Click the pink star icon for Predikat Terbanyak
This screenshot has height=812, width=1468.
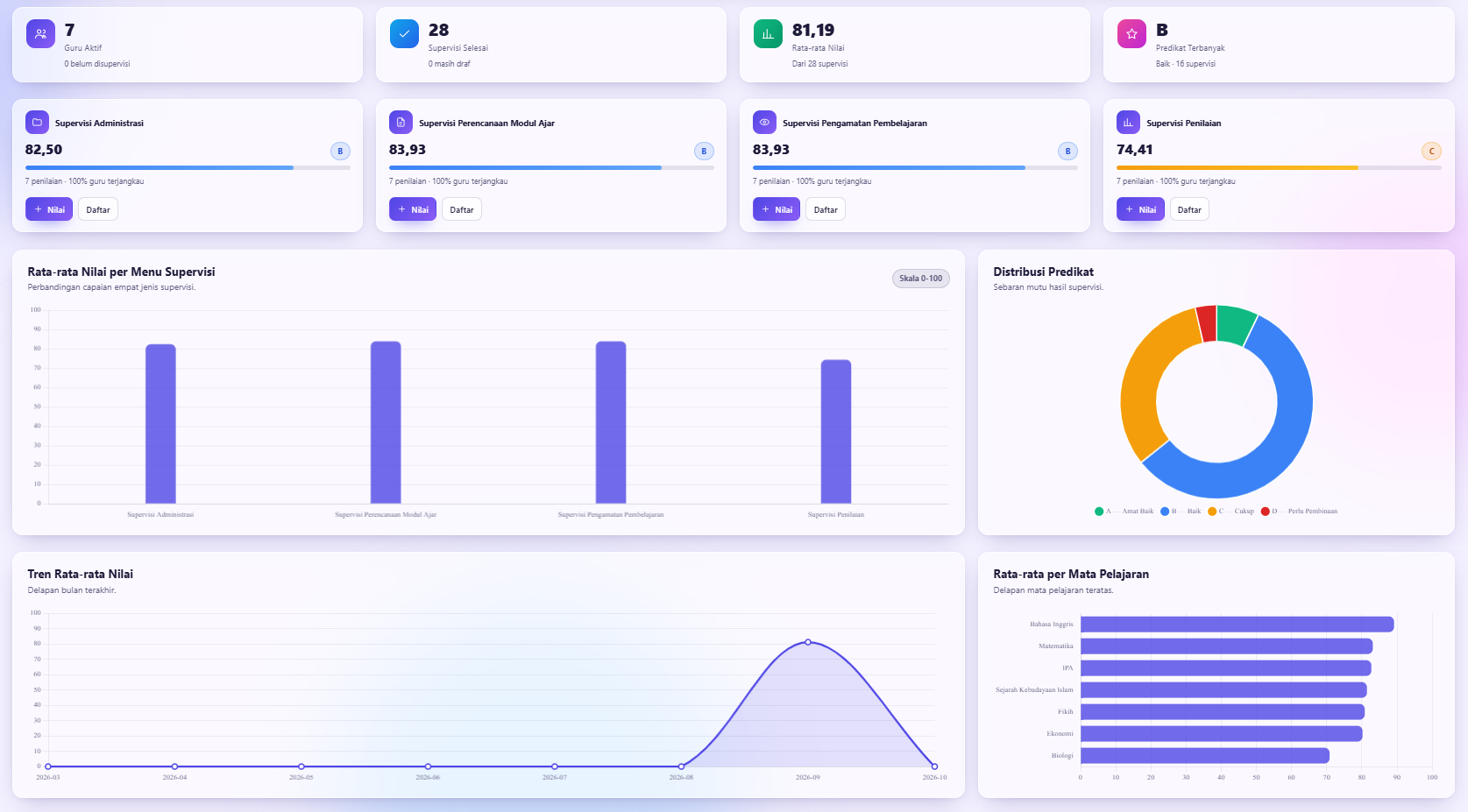coord(1131,34)
